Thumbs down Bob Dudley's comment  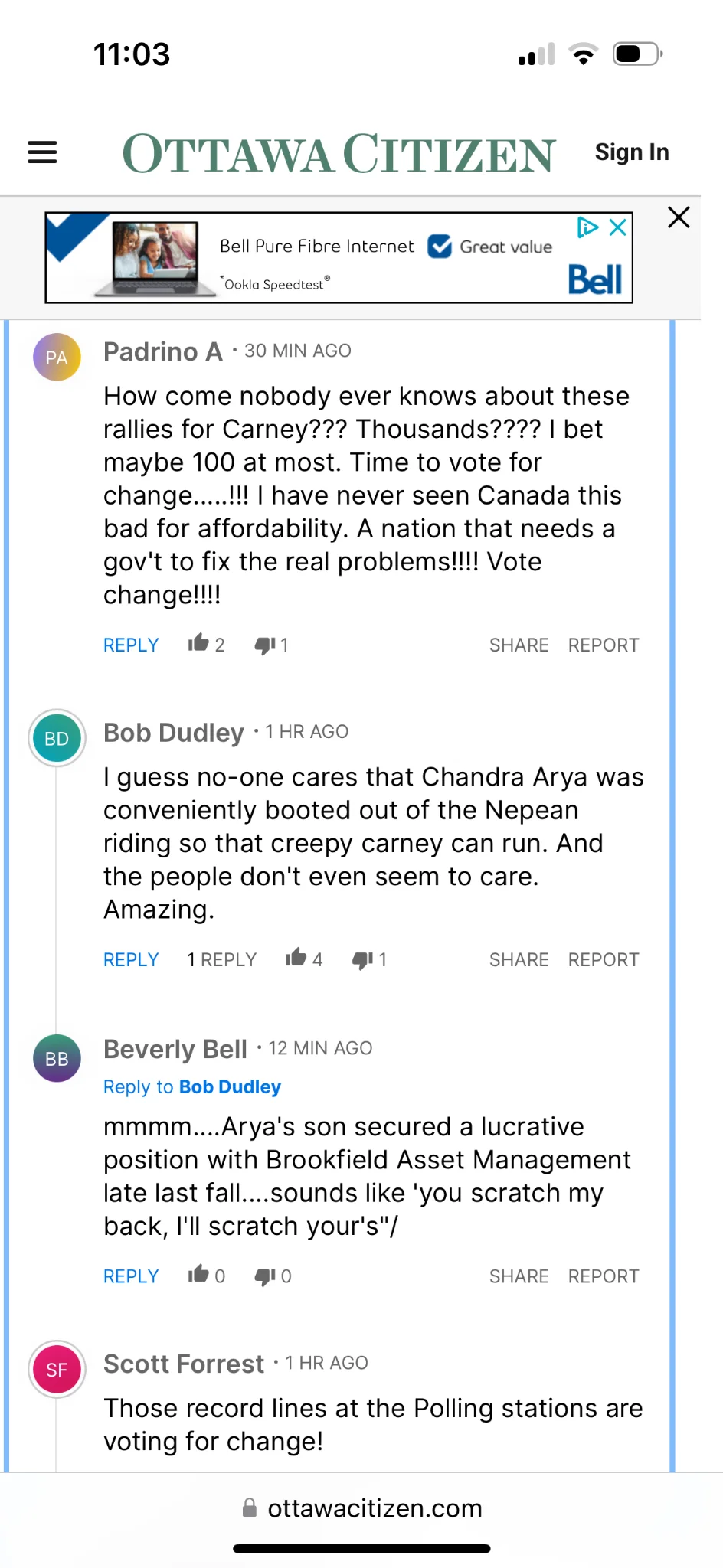(x=362, y=959)
